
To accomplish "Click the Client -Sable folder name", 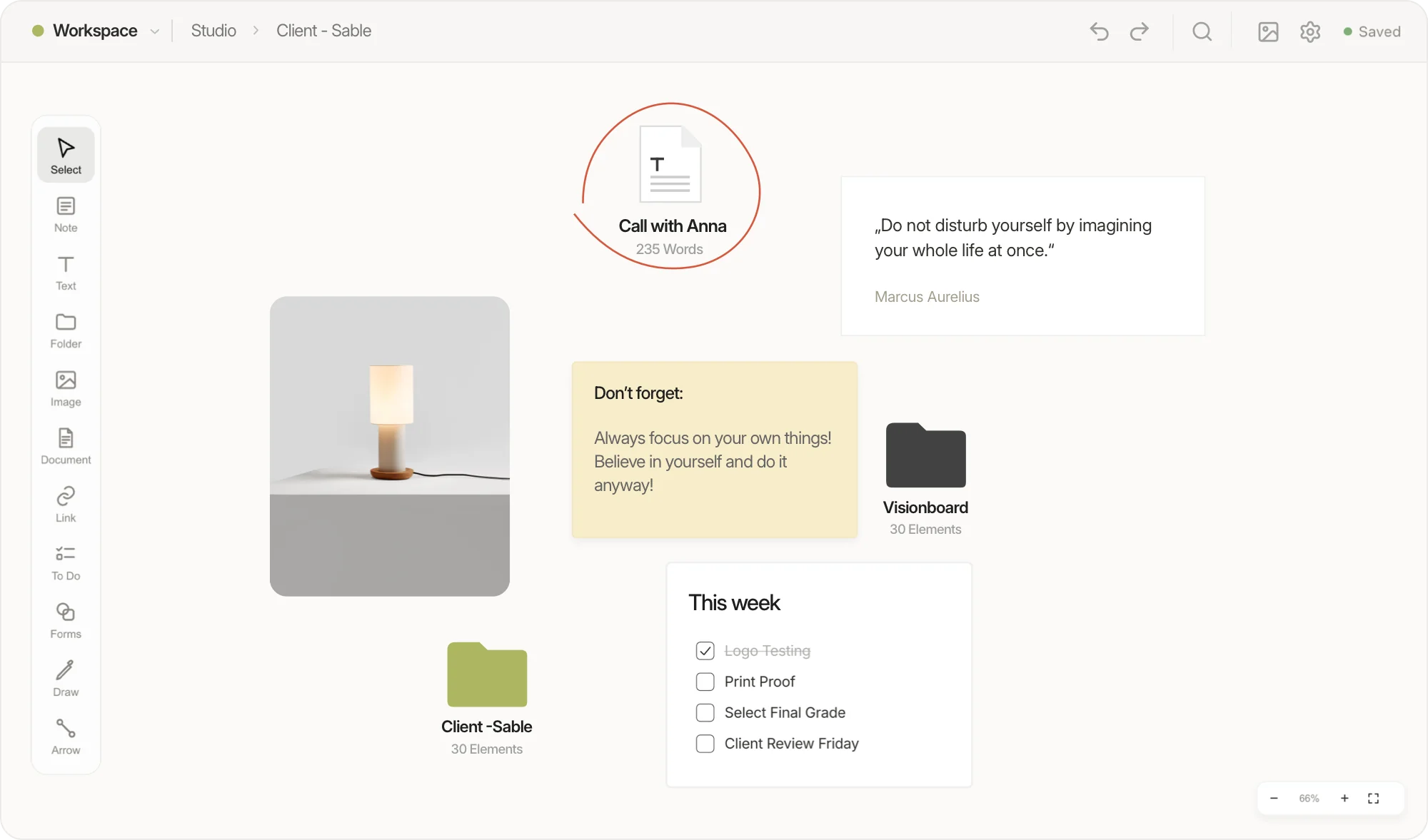I will 487,727.
